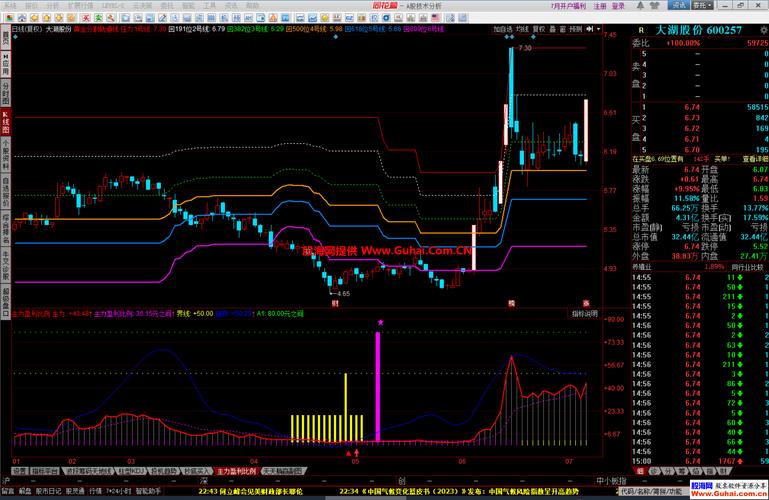Select the 筹 chips tab in right panel
The height and width of the screenshot is (500, 769).
point(681,471)
